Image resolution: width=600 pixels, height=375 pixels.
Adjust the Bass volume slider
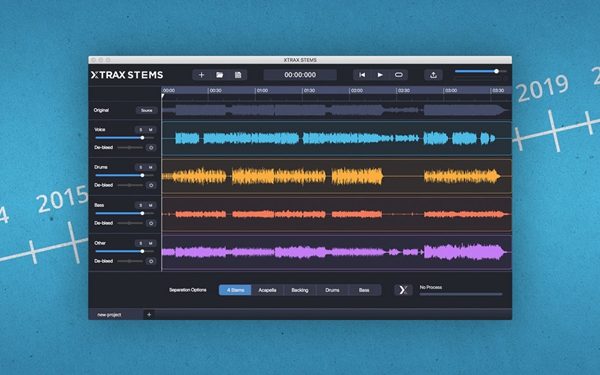[125, 213]
